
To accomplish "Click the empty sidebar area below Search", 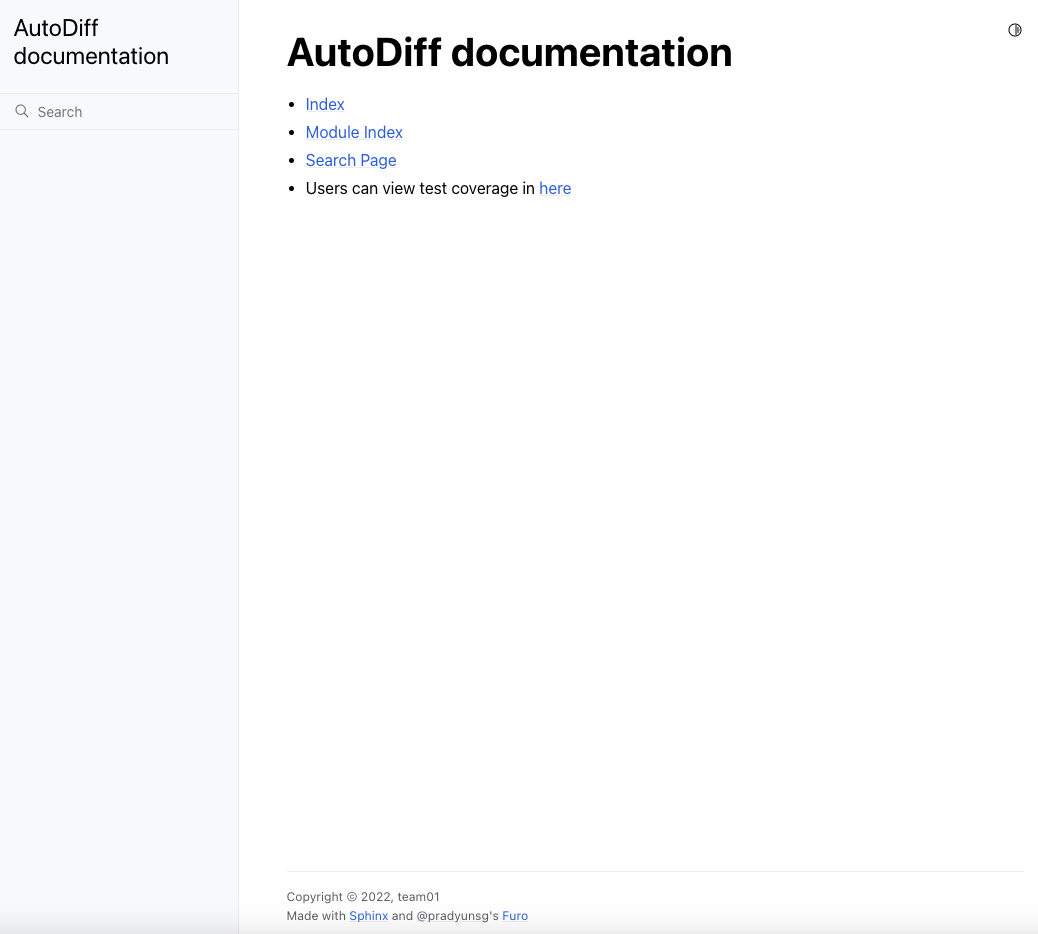I will [x=119, y=500].
